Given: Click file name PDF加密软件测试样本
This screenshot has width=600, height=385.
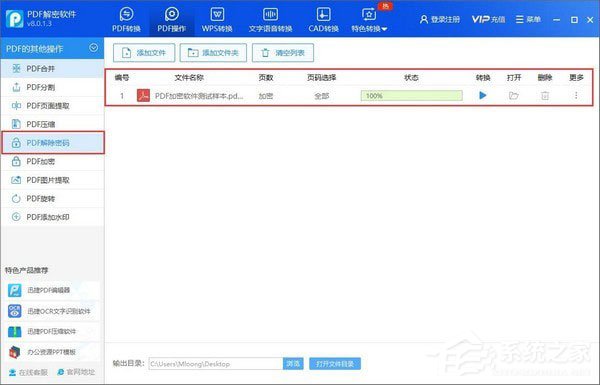Looking at the screenshot, I should 199,96.
